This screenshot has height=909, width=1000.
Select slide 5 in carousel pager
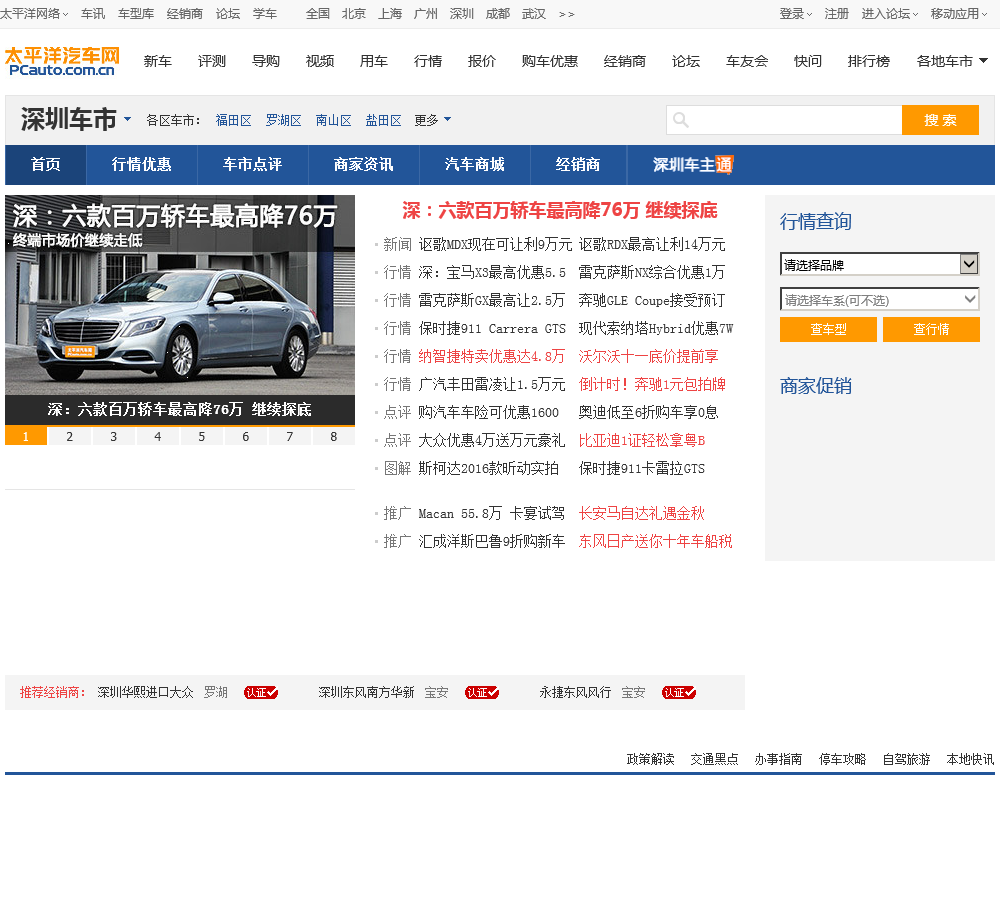pos(202,436)
